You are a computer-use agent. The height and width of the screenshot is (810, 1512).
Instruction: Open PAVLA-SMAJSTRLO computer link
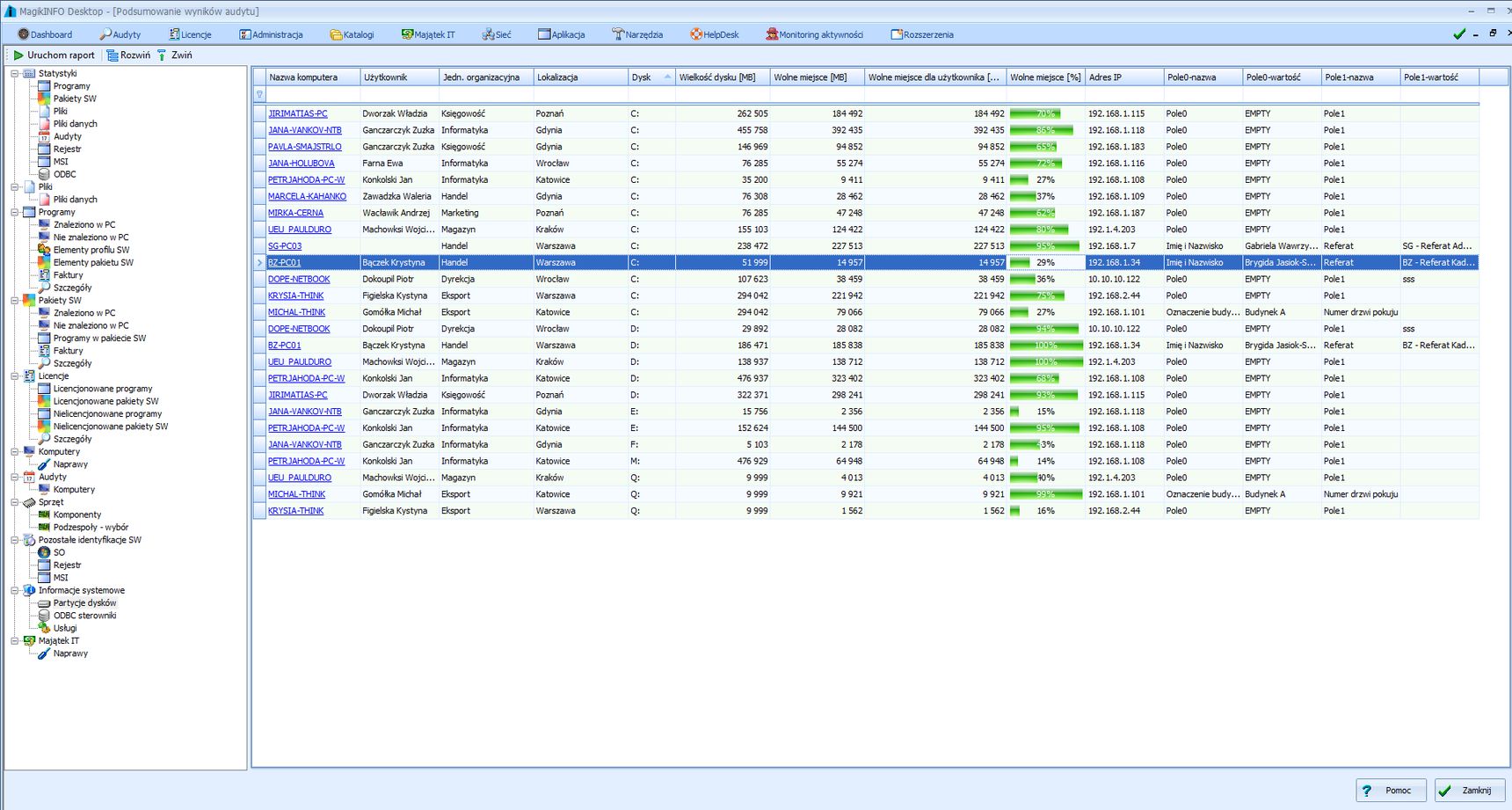point(305,147)
